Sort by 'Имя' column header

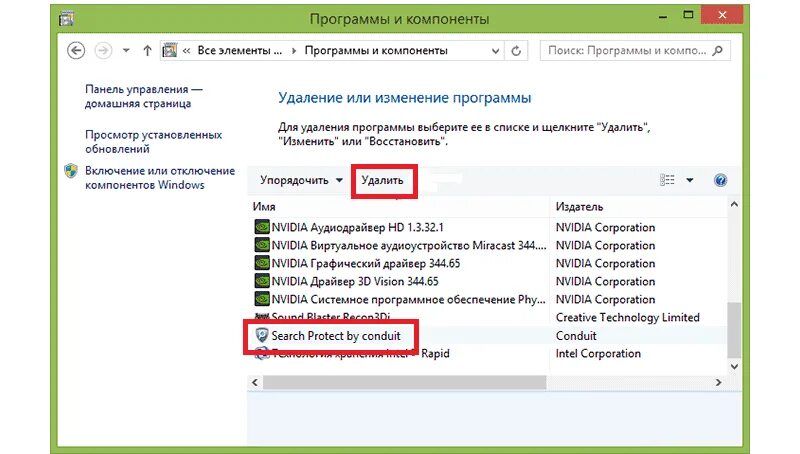264,207
